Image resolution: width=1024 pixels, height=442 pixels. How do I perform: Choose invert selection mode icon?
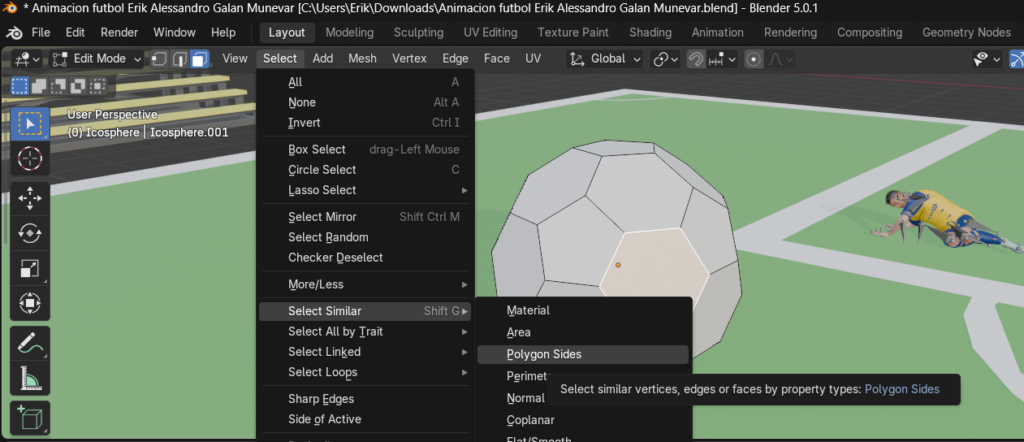tap(78, 86)
